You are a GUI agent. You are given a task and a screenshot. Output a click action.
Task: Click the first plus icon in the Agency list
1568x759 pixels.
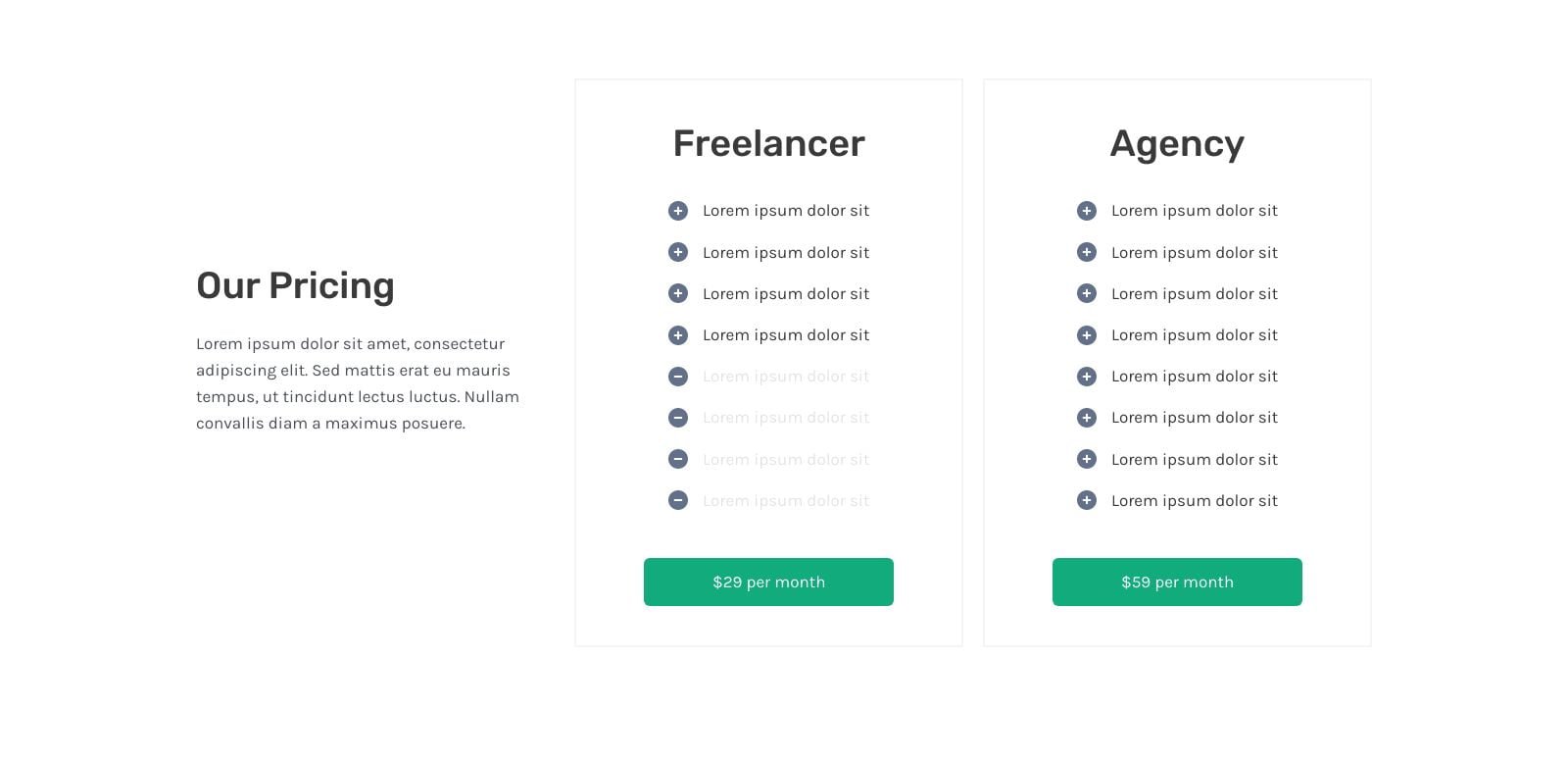(1086, 211)
